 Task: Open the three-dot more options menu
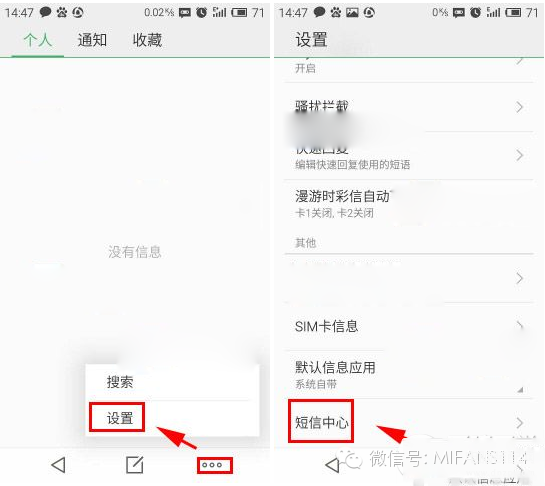(212, 465)
